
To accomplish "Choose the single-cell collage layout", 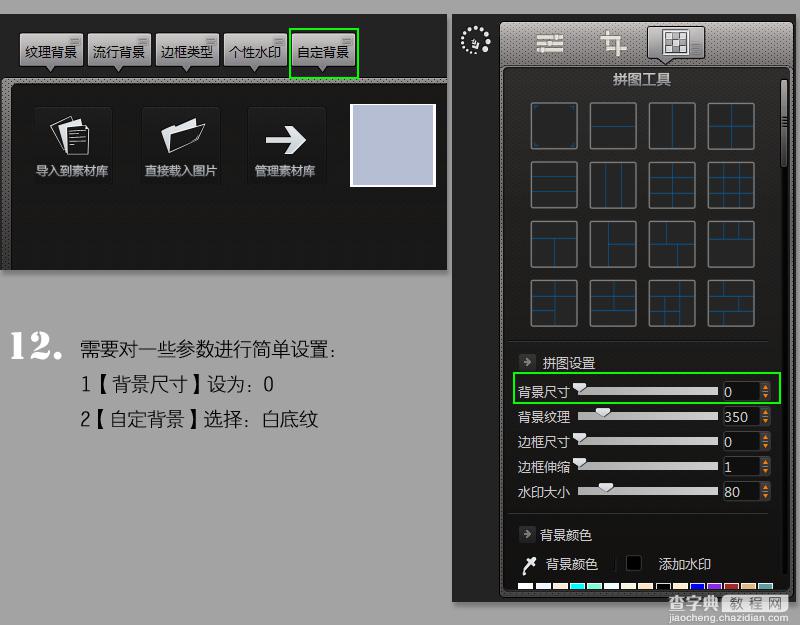I will [x=554, y=126].
